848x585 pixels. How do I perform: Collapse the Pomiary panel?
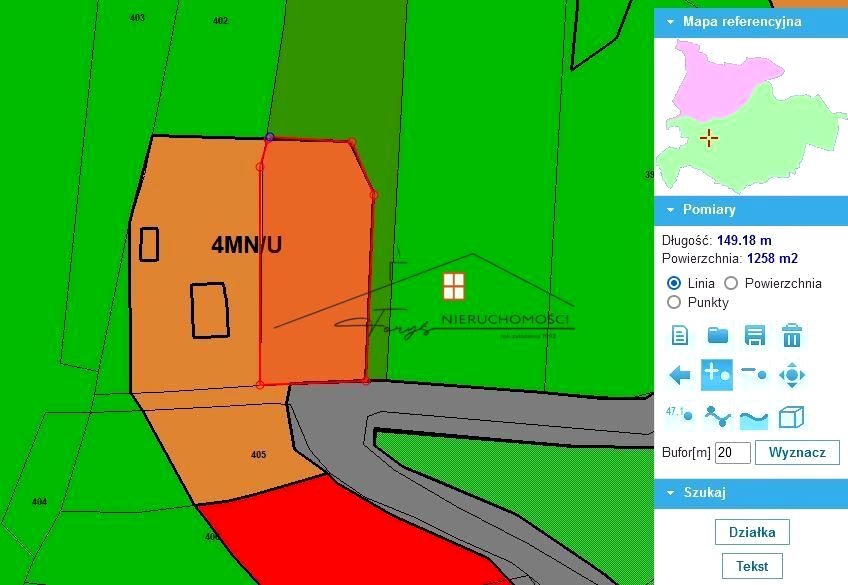tap(669, 210)
